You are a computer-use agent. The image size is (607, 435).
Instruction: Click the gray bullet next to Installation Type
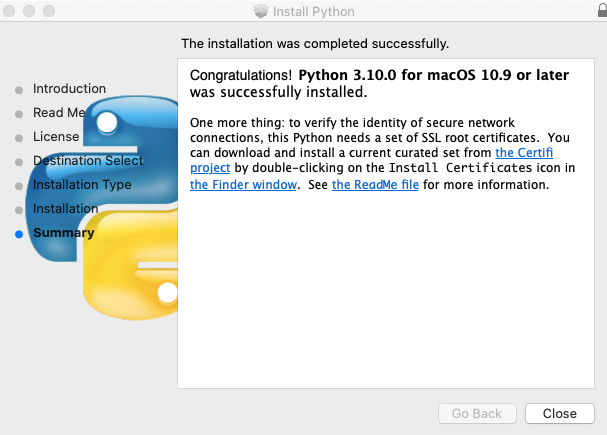point(19,186)
